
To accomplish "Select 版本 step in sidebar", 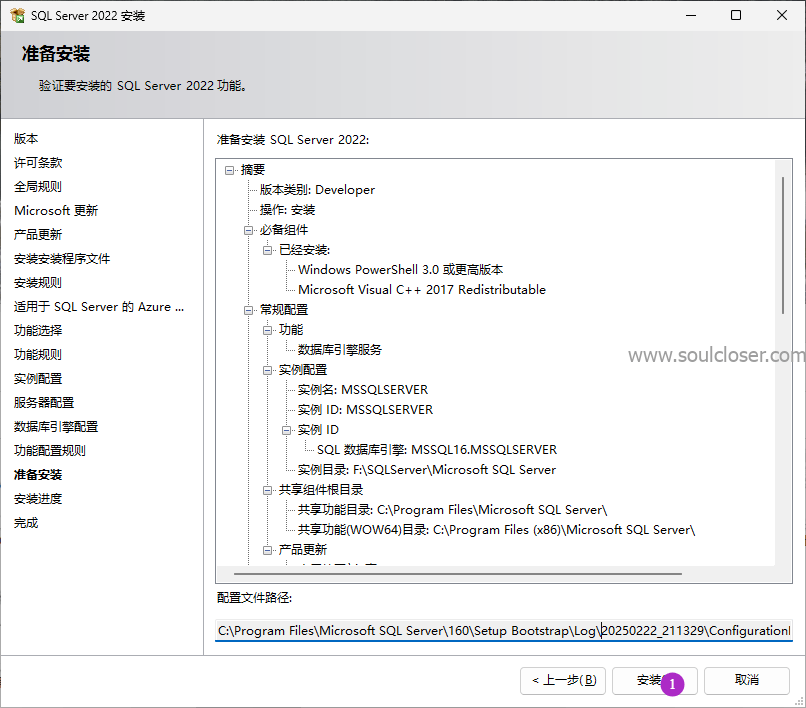I will click(x=26, y=139).
